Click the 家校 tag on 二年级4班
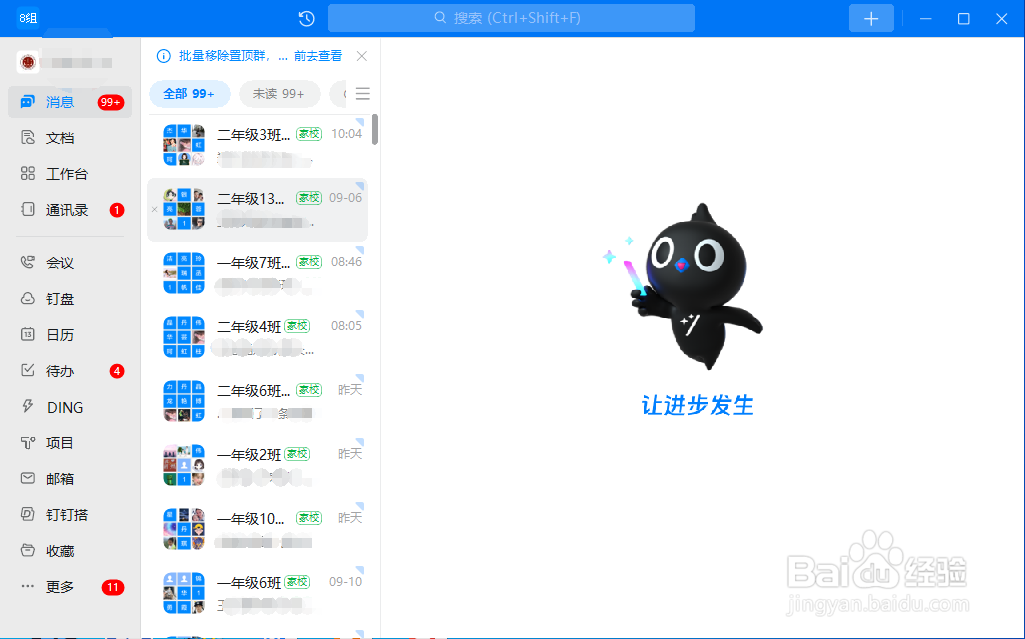This screenshot has height=639, width=1025. pyautogui.click(x=297, y=326)
